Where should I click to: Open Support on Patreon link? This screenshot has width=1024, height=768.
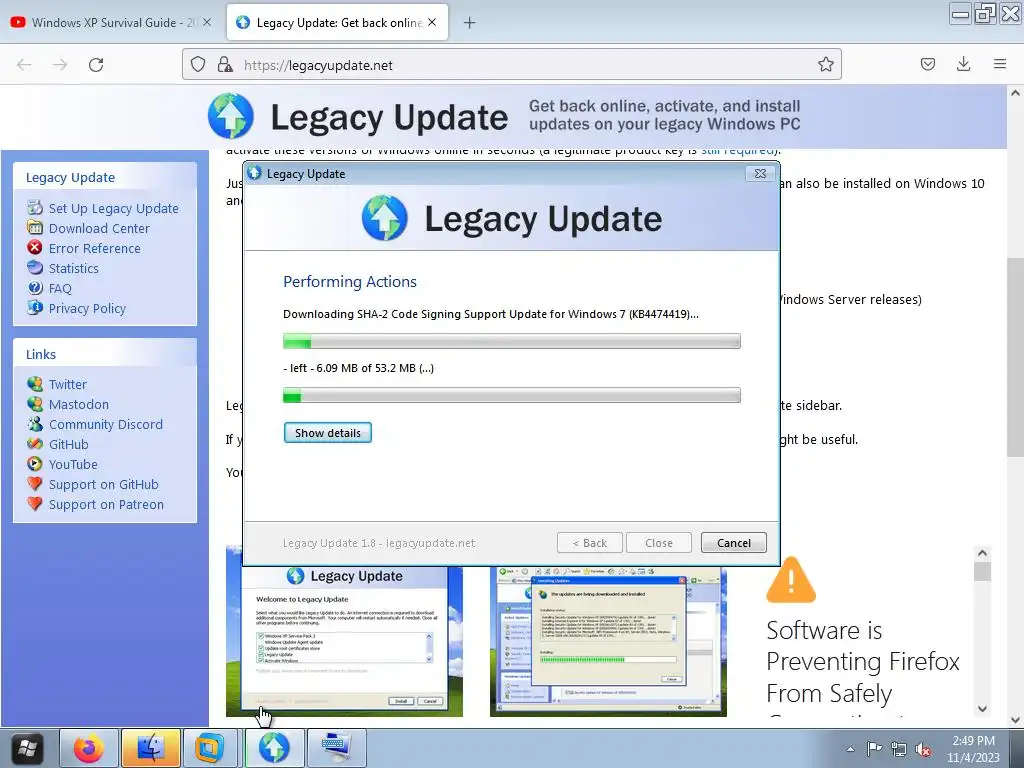pyautogui.click(x=106, y=505)
